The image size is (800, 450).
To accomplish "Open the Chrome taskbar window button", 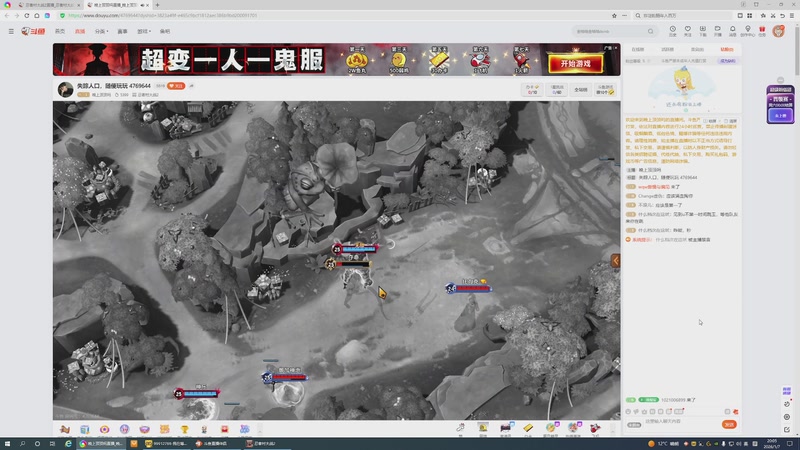I will click(x=101, y=444).
